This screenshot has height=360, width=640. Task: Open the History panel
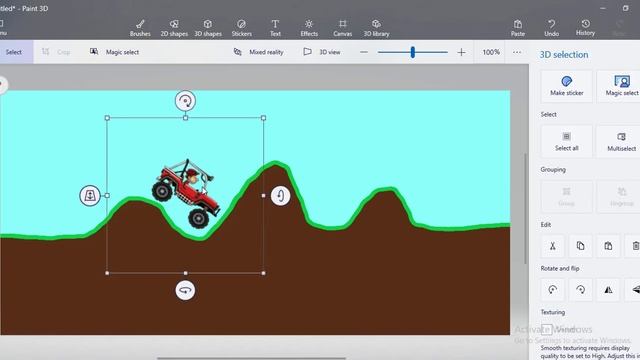click(x=585, y=28)
